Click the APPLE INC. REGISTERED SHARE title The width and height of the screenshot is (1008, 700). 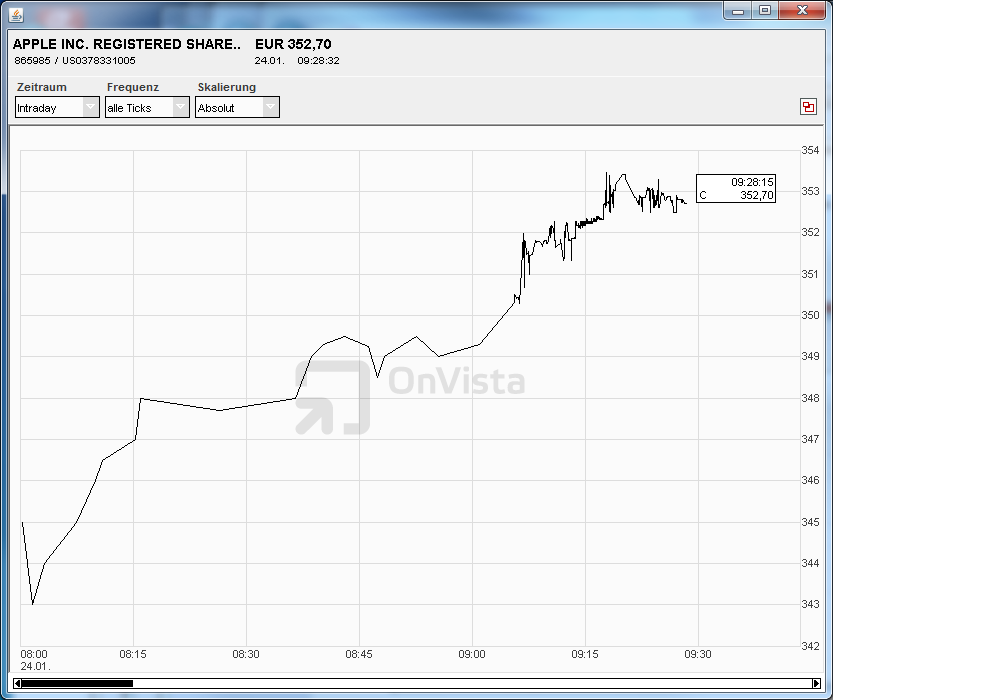[127, 44]
